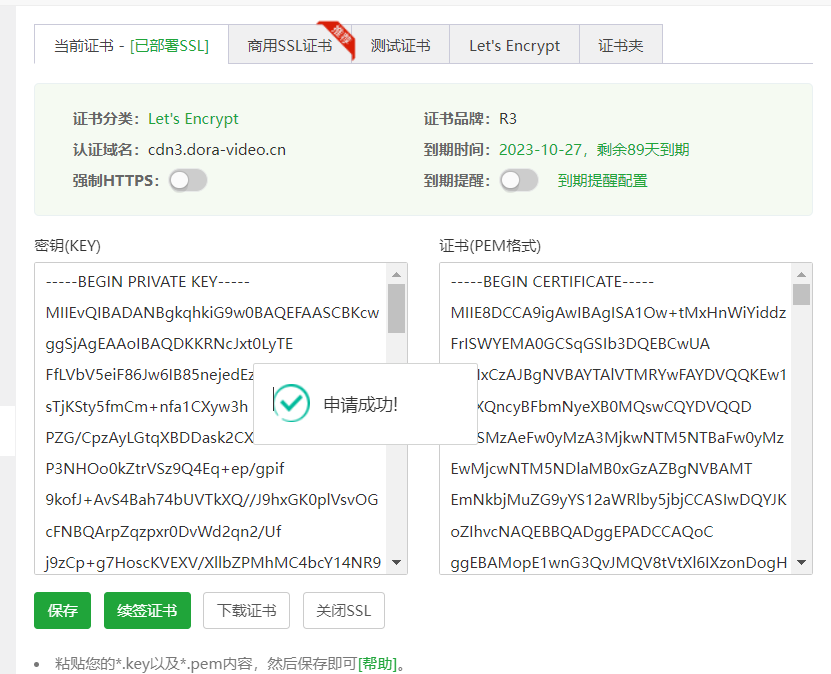Click the 下载证书 button
Screen dimensions: 831x674
pos(246,610)
